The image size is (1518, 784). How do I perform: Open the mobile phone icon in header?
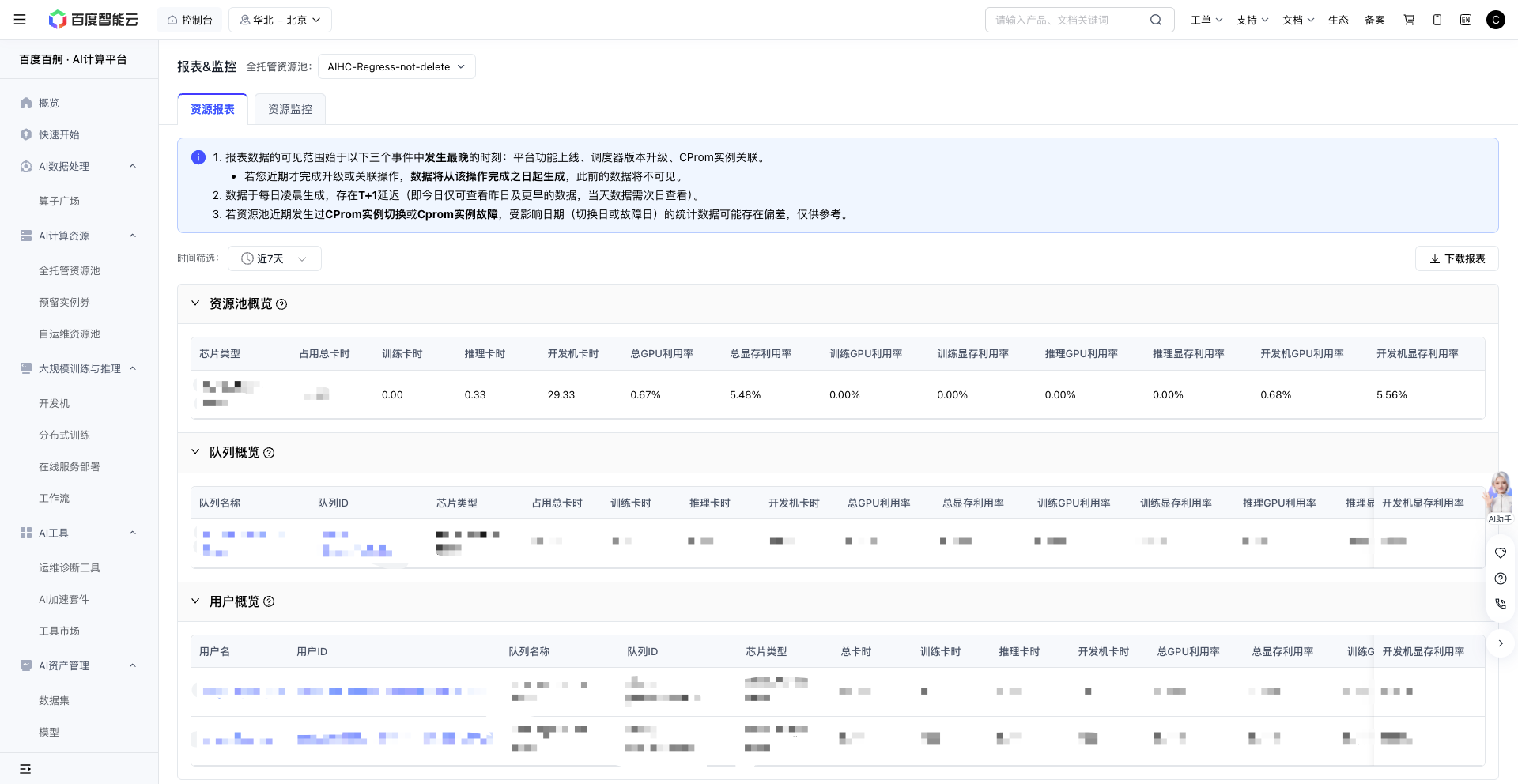pyautogui.click(x=1437, y=20)
